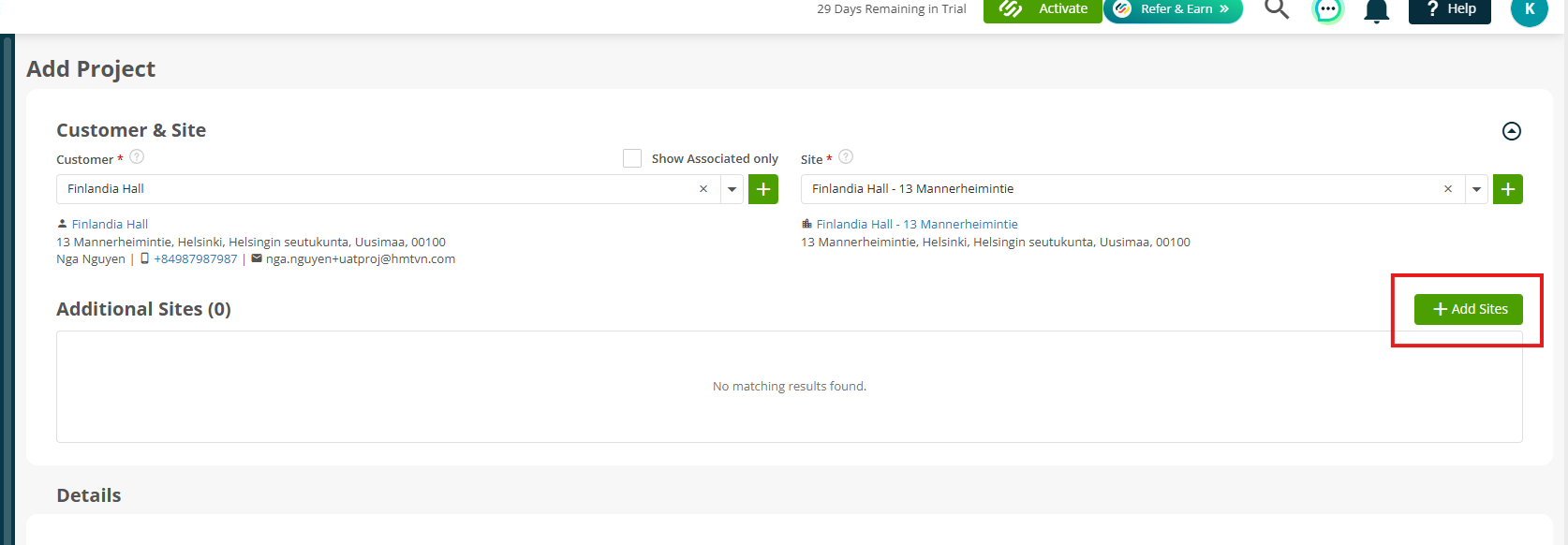Collapse the Customer & Site section

(1512, 131)
